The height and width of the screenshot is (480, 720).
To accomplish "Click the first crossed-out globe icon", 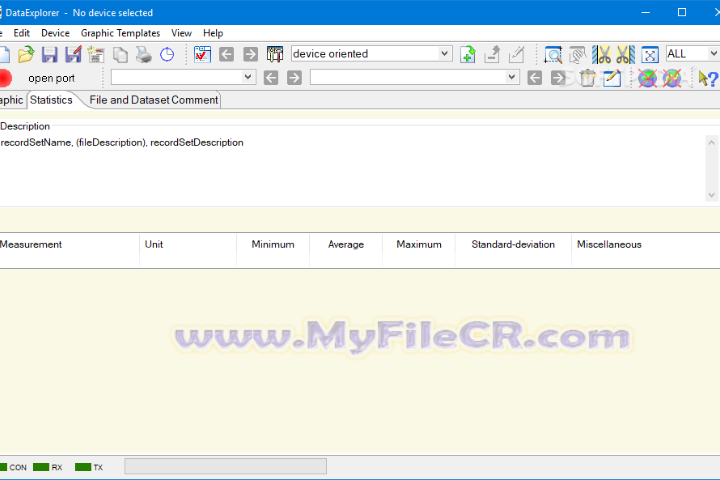I will tap(647, 78).
